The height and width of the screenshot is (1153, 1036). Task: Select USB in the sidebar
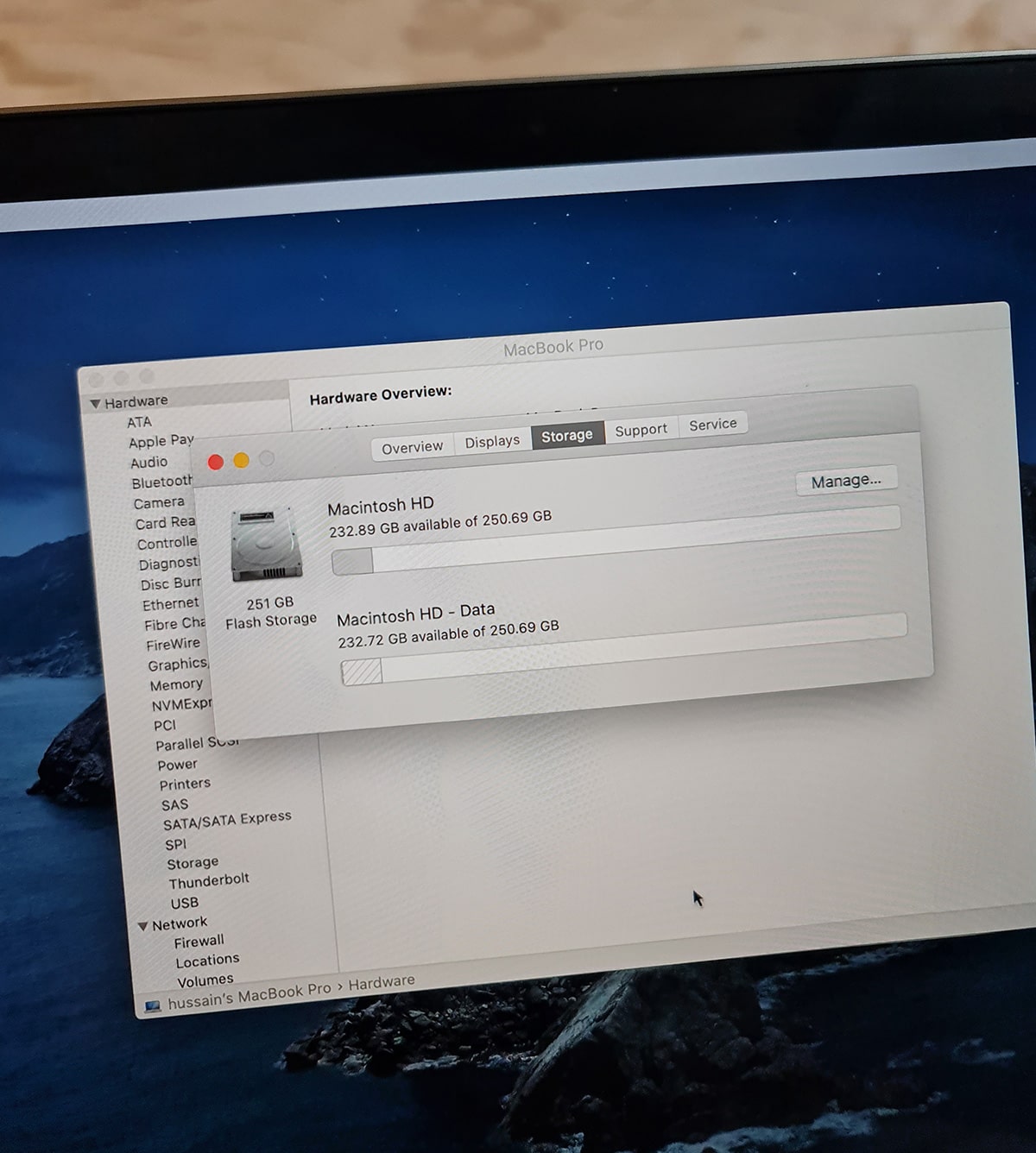point(184,903)
